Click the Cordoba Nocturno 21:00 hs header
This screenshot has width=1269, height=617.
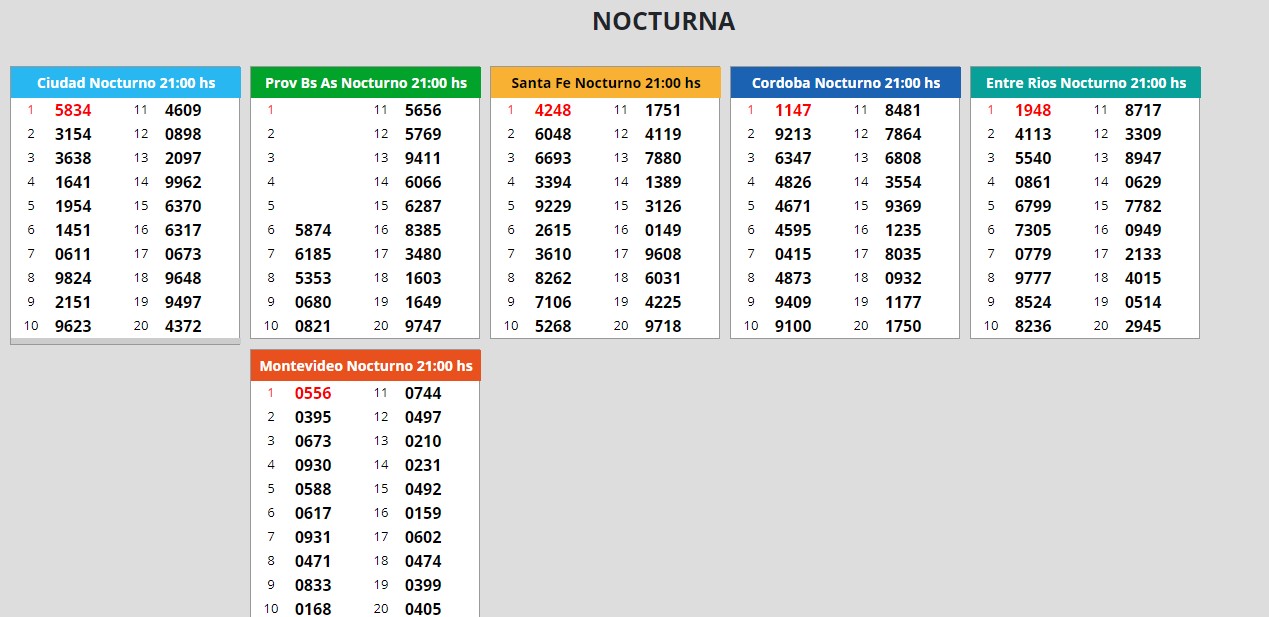pos(845,83)
